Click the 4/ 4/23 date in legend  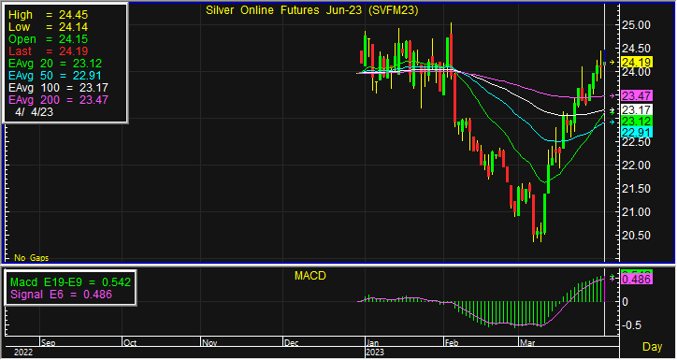click(x=35, y=112)
